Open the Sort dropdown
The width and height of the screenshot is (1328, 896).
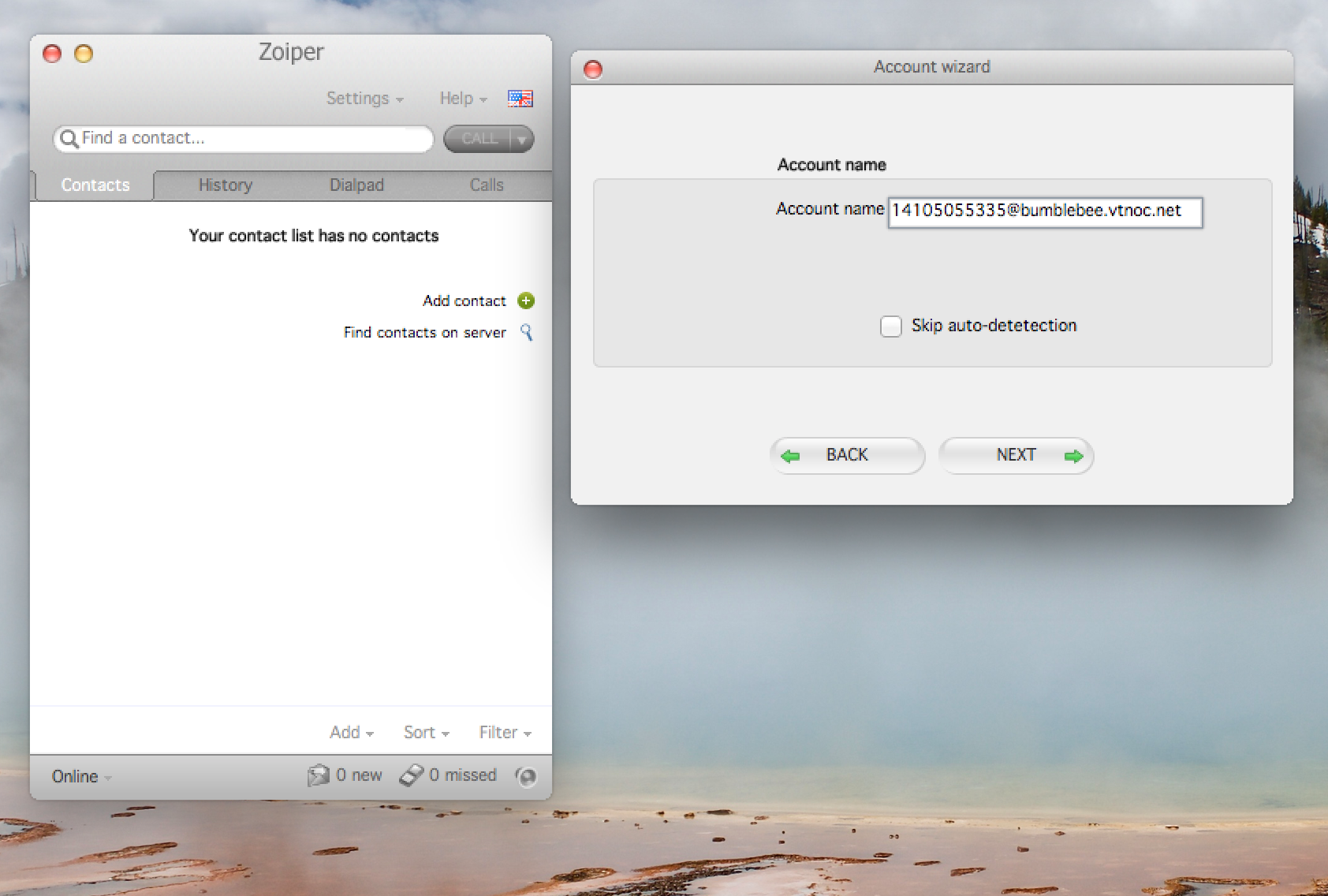click(427, 733)
